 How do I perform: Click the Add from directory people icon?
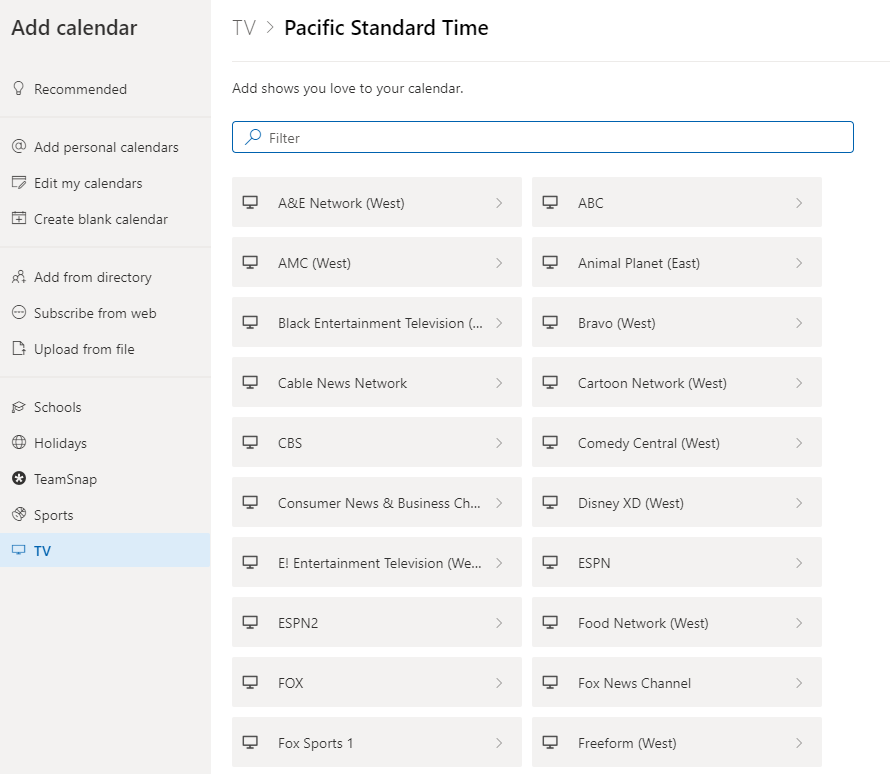pyautogui.click(x=18, y=277)
